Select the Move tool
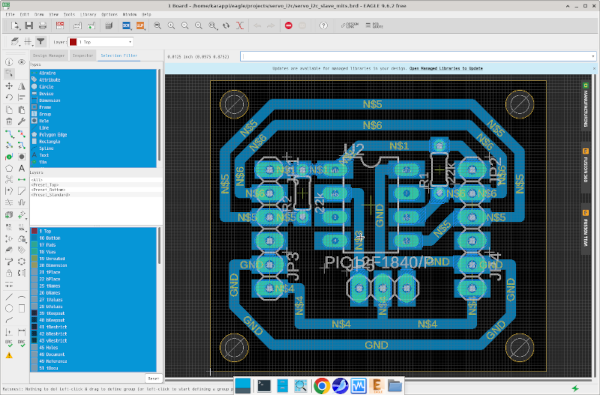 (9, 86)
